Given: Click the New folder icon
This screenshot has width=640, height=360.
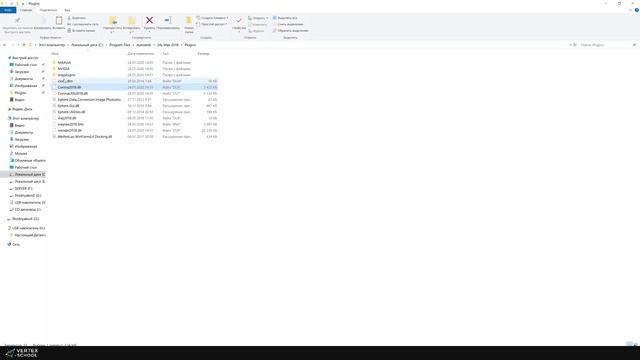Looking at the screenshot, I should click(x=189, y=20).
